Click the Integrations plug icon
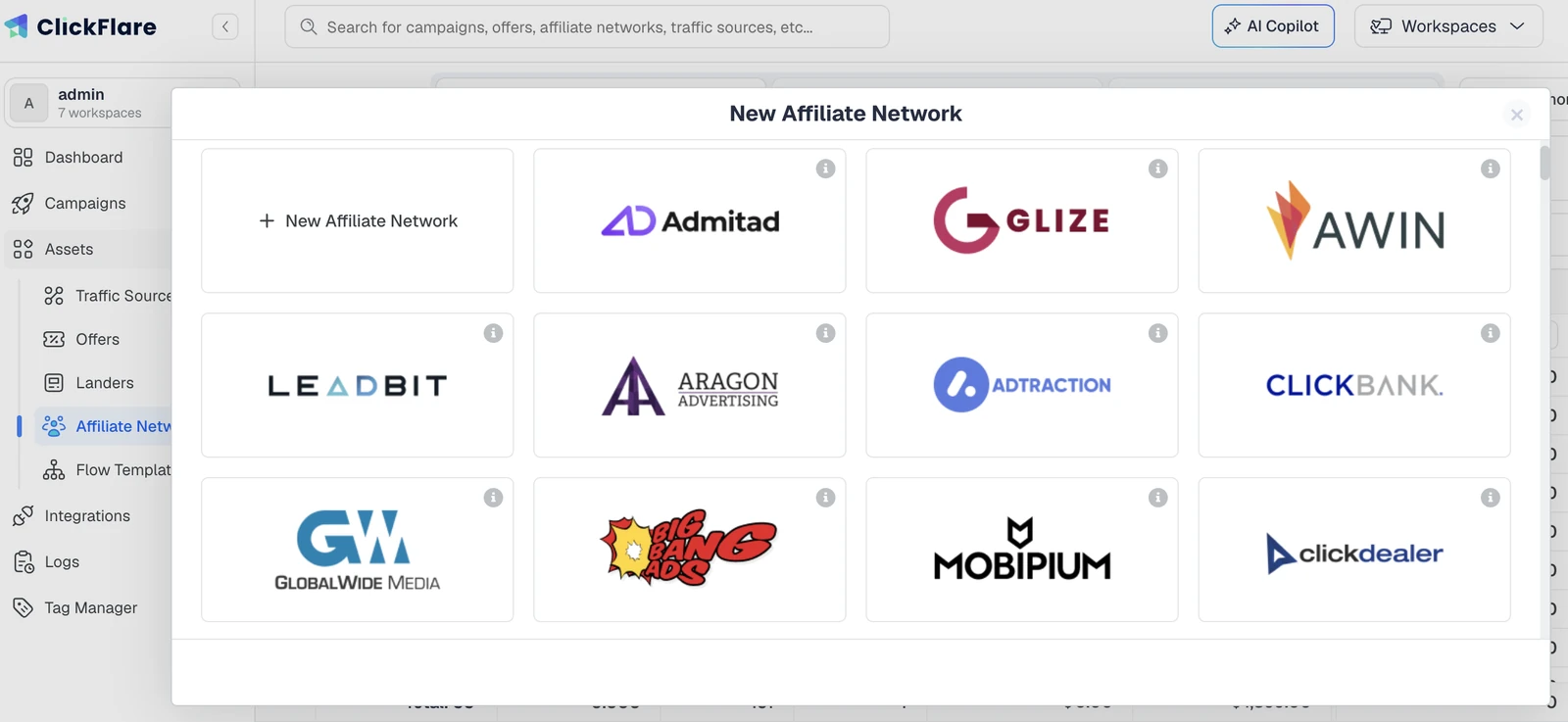The height and width of the screenshot is (722, 1568). 23,515
